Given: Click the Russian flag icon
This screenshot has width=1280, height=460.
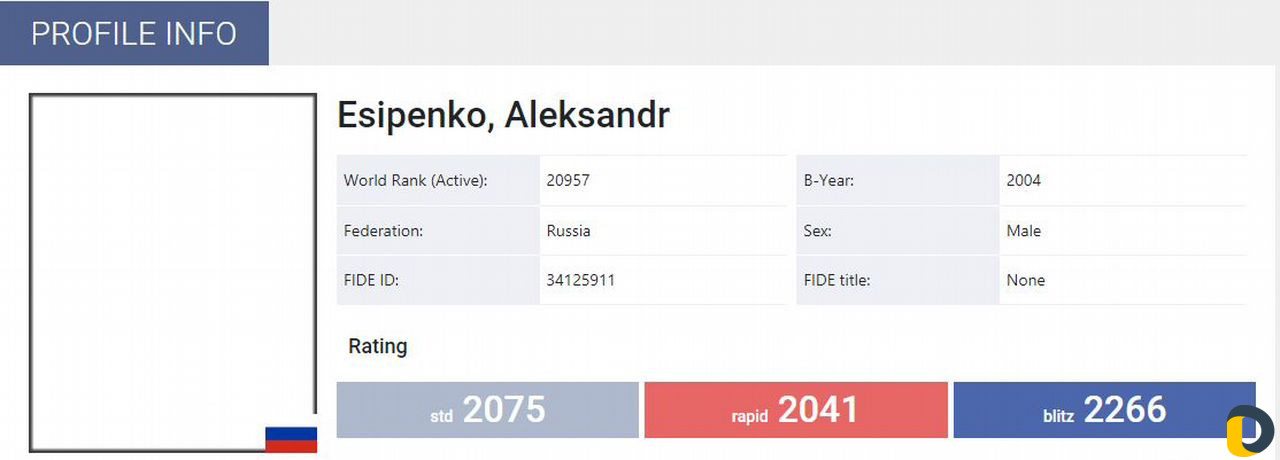Looking at the screenshot, I should (x=291, y=439).
